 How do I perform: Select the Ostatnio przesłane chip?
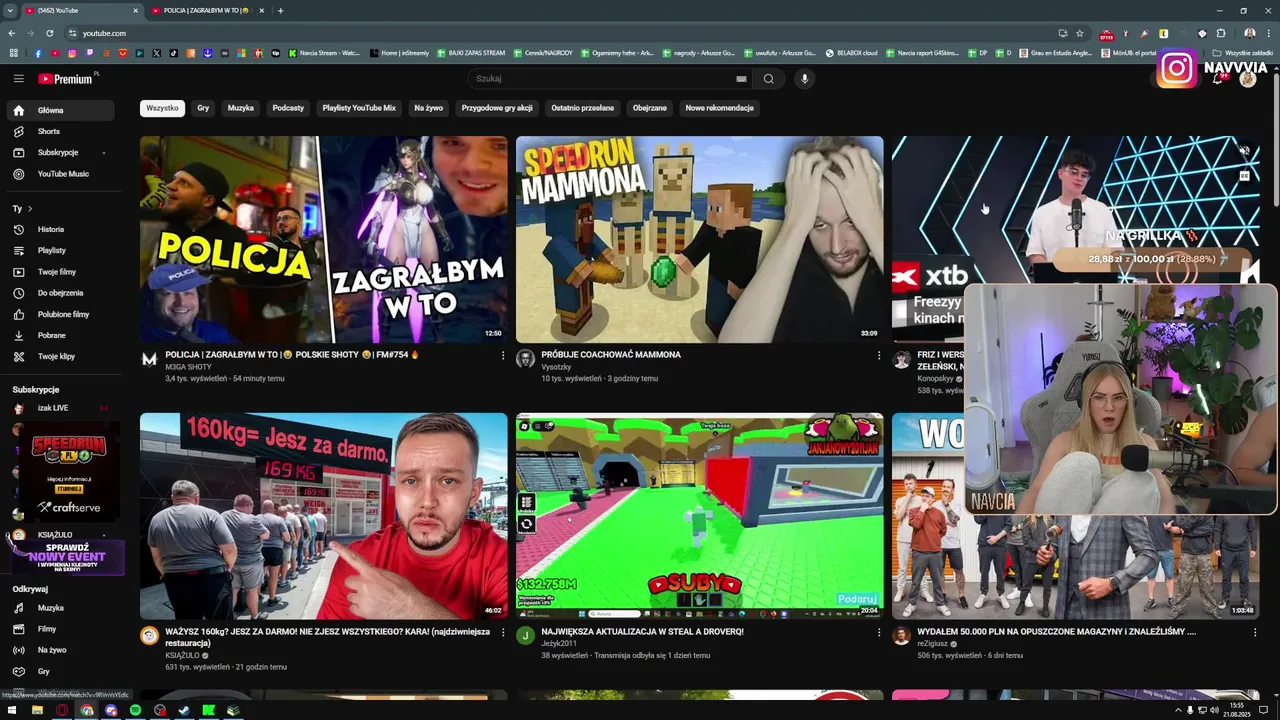(583, 108)
